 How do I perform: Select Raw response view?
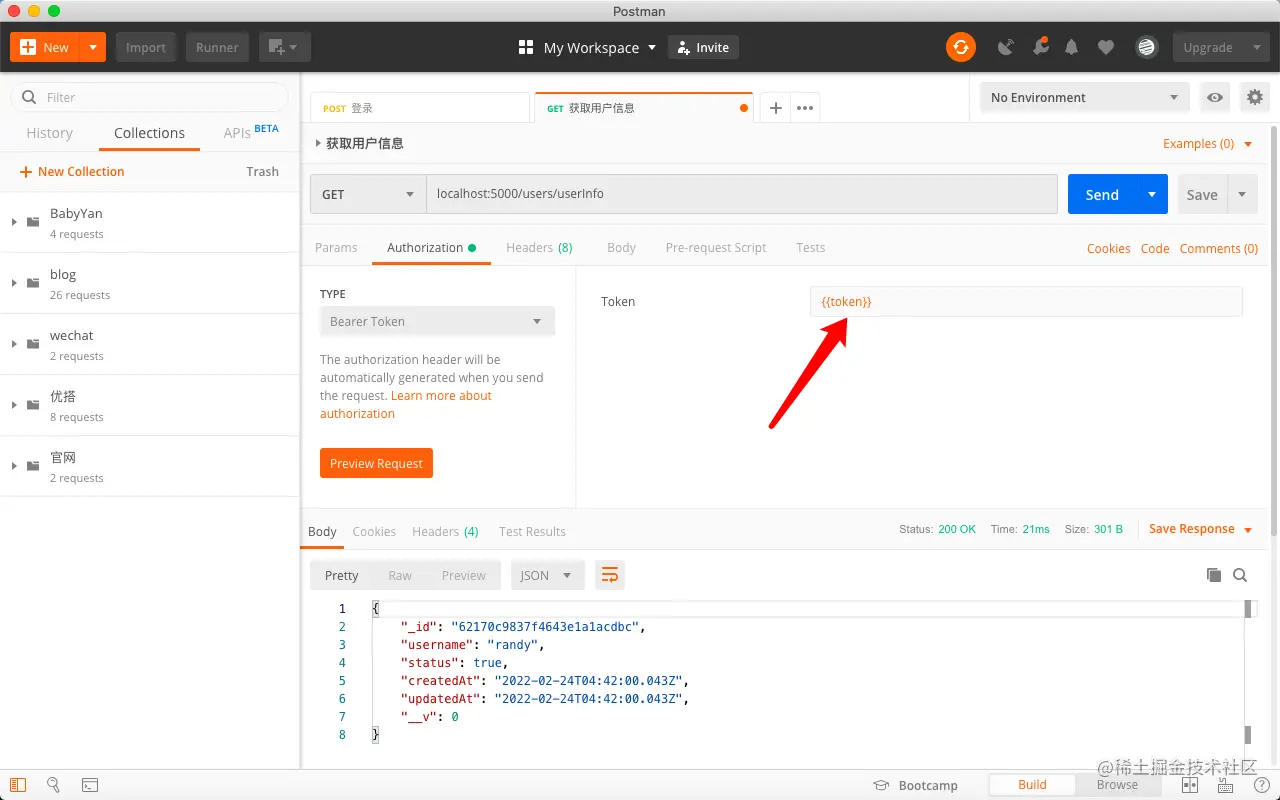click(400, 575)
